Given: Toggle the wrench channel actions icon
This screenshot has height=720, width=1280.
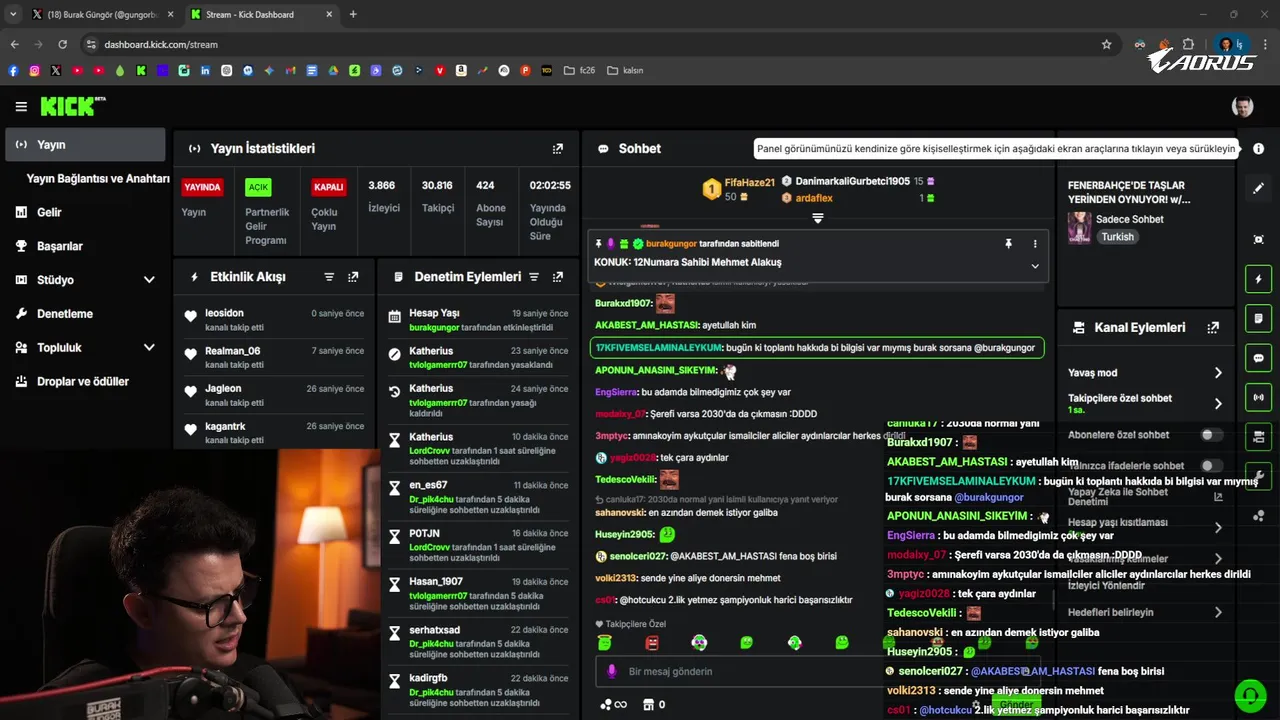Looking at the screenshot, I should [x=1258, y=476].
